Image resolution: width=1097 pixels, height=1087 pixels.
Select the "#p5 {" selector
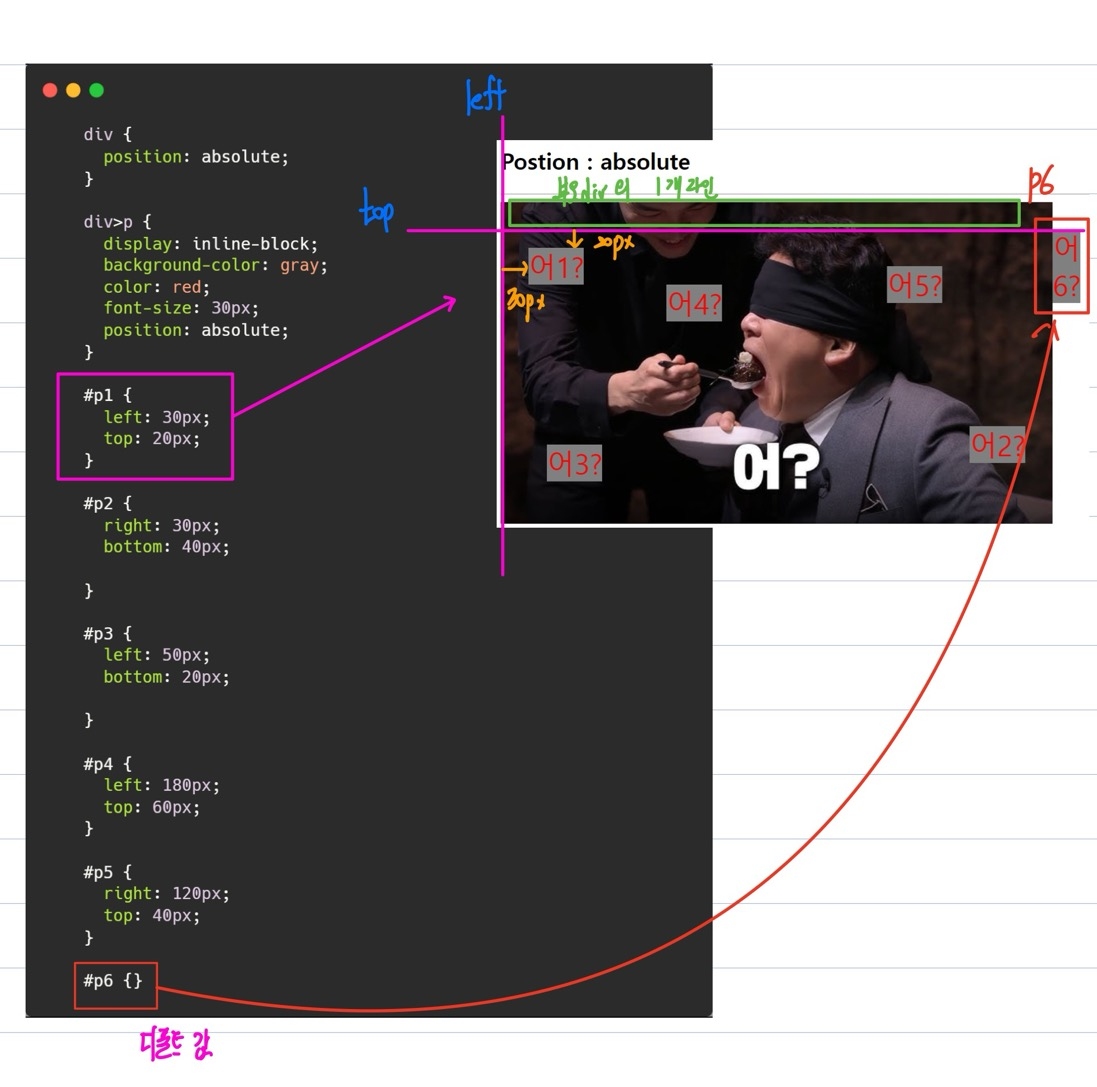tap(108, 872)
